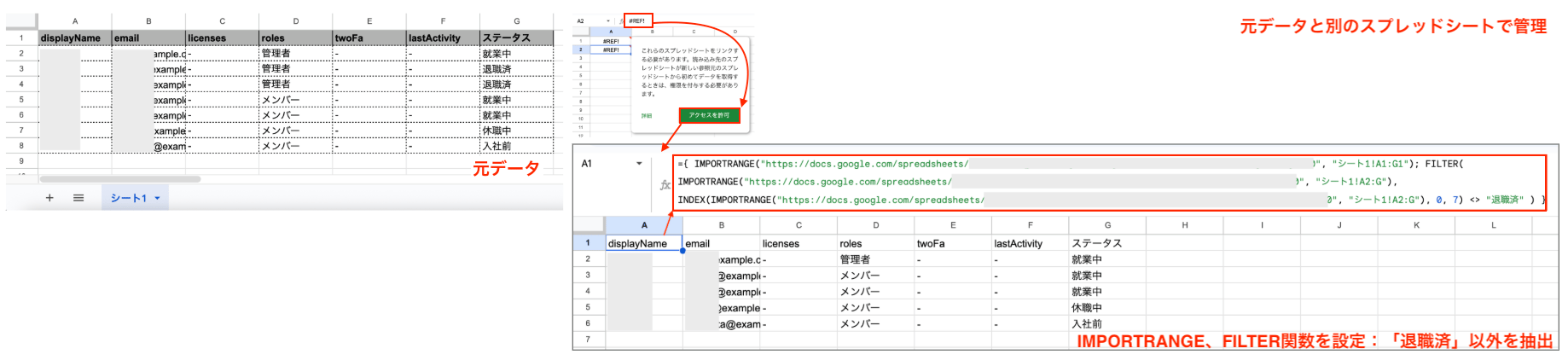Select column A header in result sheet
The image size is (1568, 360).
pyautogui.click(x=644, y=225)
